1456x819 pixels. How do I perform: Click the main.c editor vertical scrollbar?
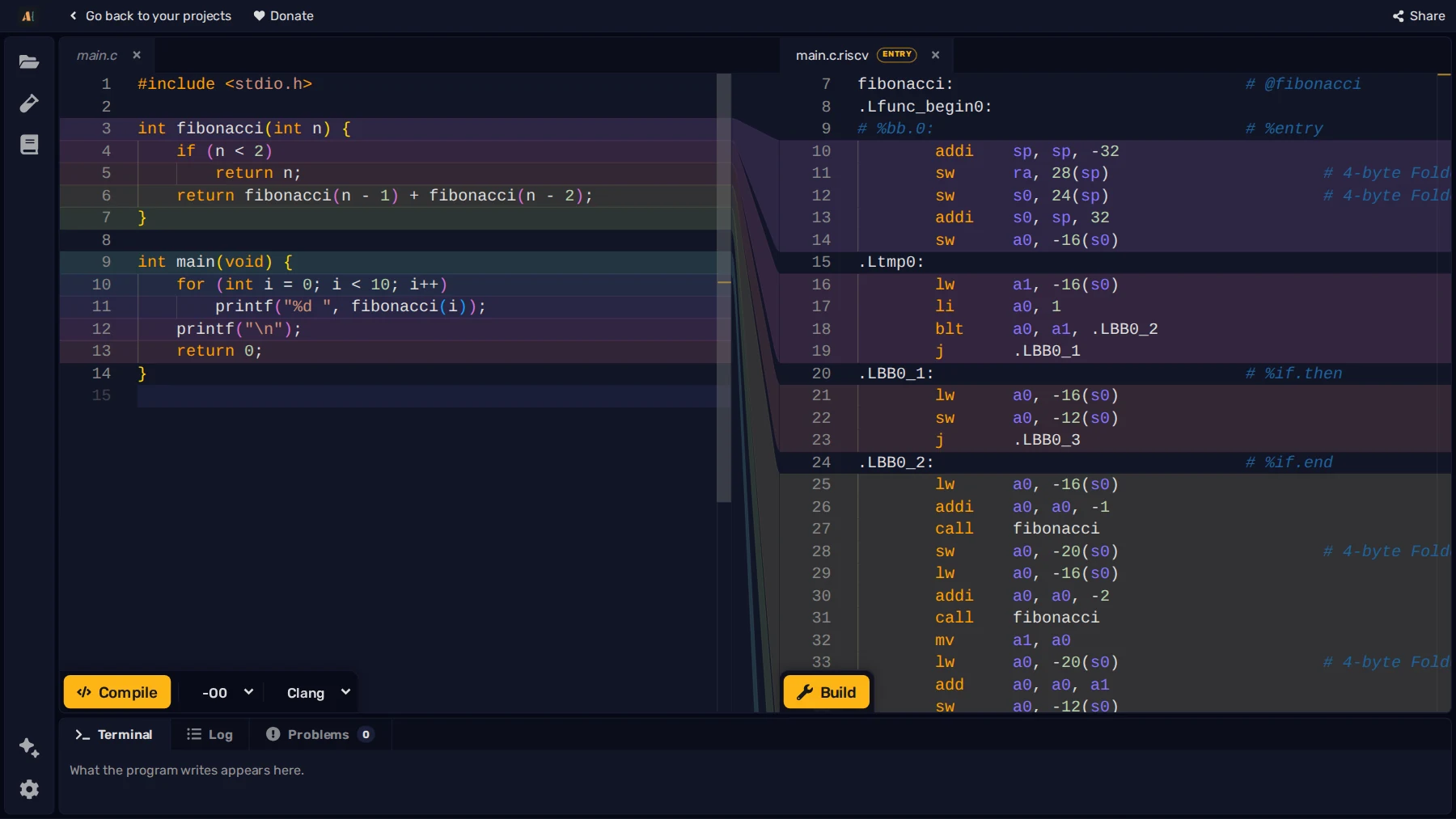pyautogui.click(x=724, y=288)
